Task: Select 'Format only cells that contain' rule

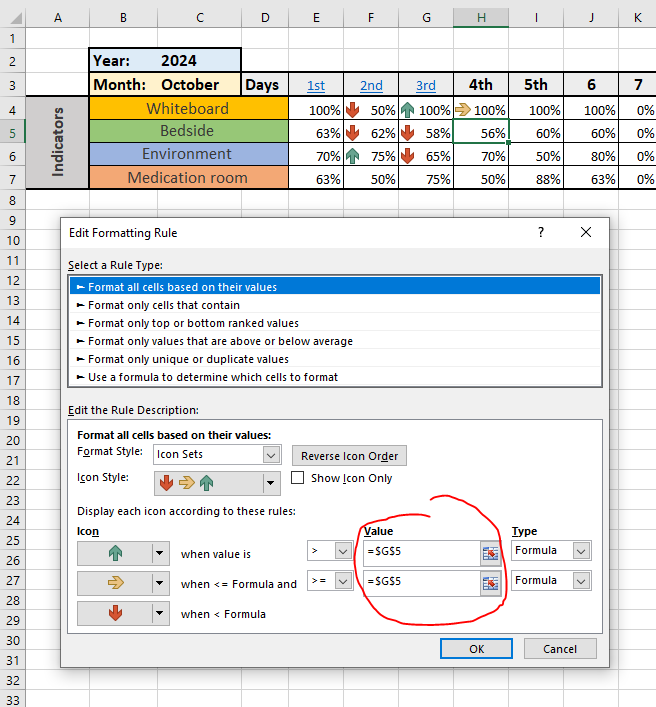Action: coord(335,305)
